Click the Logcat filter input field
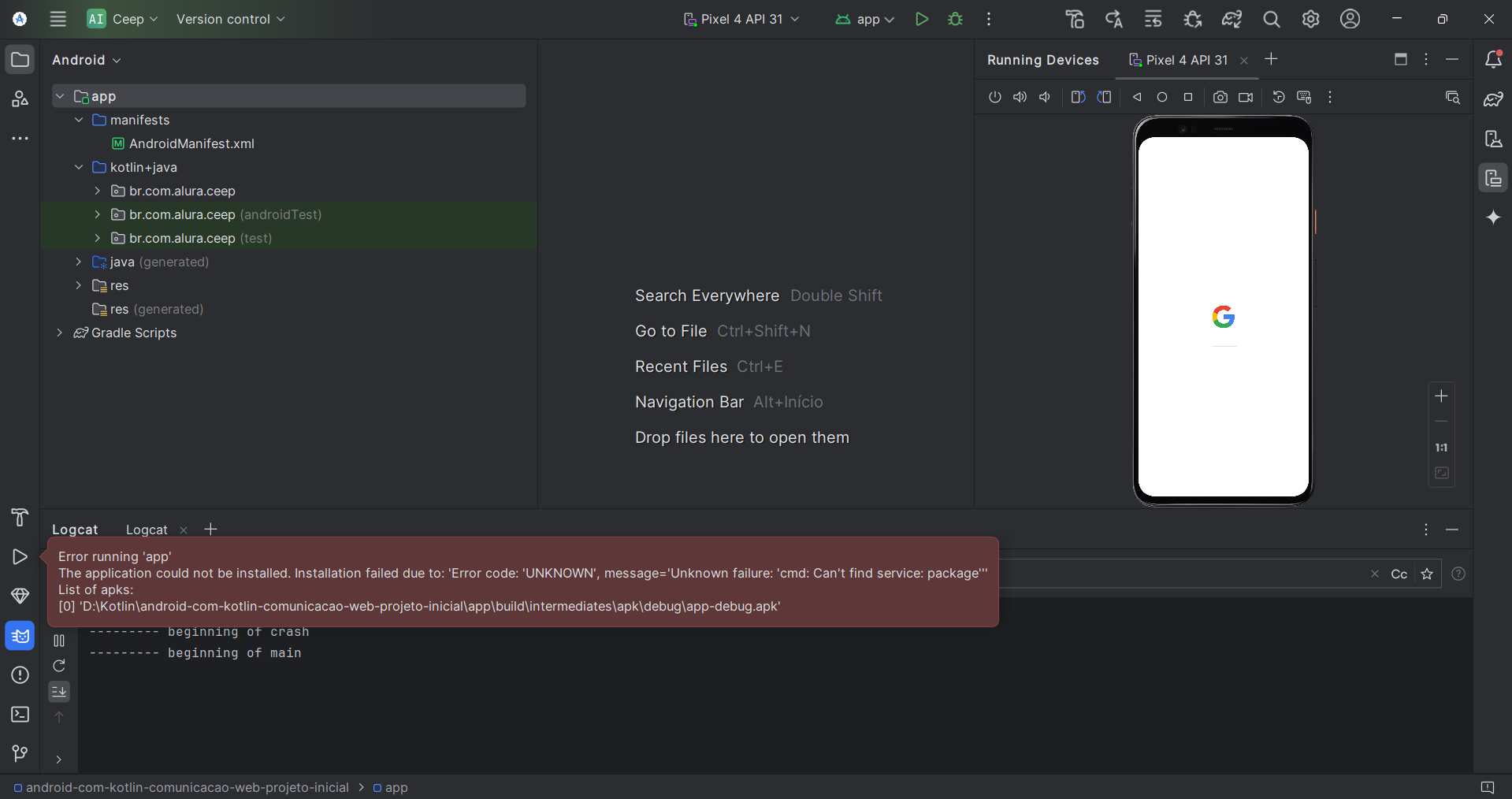 click(1182, 574)
